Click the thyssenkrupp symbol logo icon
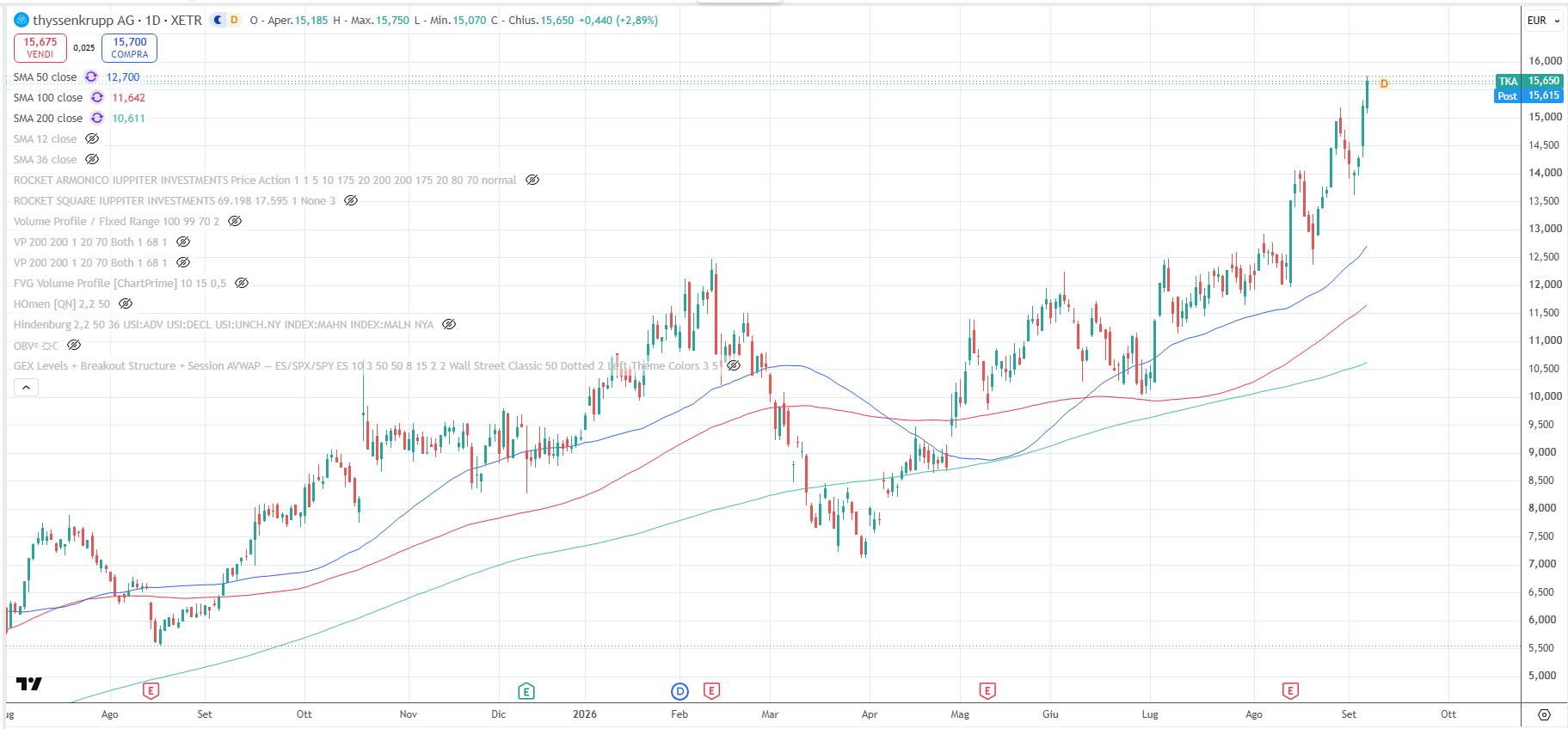Viewport: 1568px width, 729px height. pyautogui.click(x=22, y=20)
